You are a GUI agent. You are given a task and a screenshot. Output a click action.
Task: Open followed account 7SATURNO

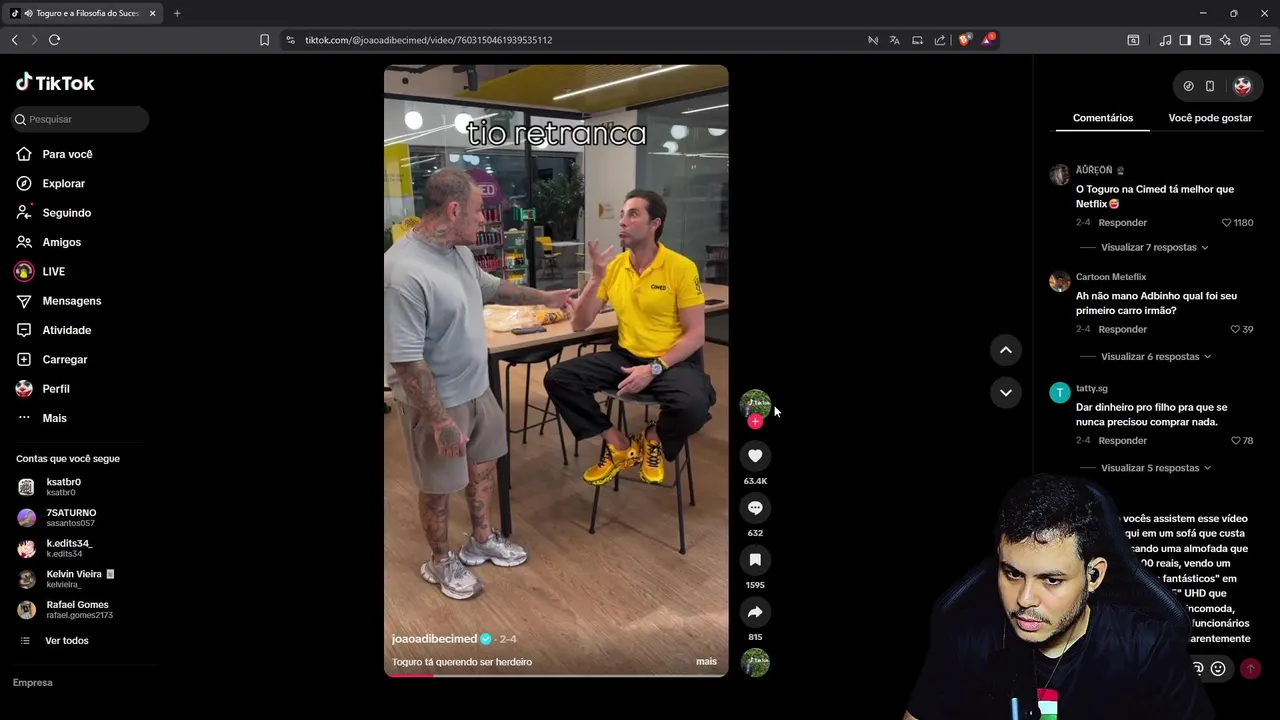tap(70, 517)
